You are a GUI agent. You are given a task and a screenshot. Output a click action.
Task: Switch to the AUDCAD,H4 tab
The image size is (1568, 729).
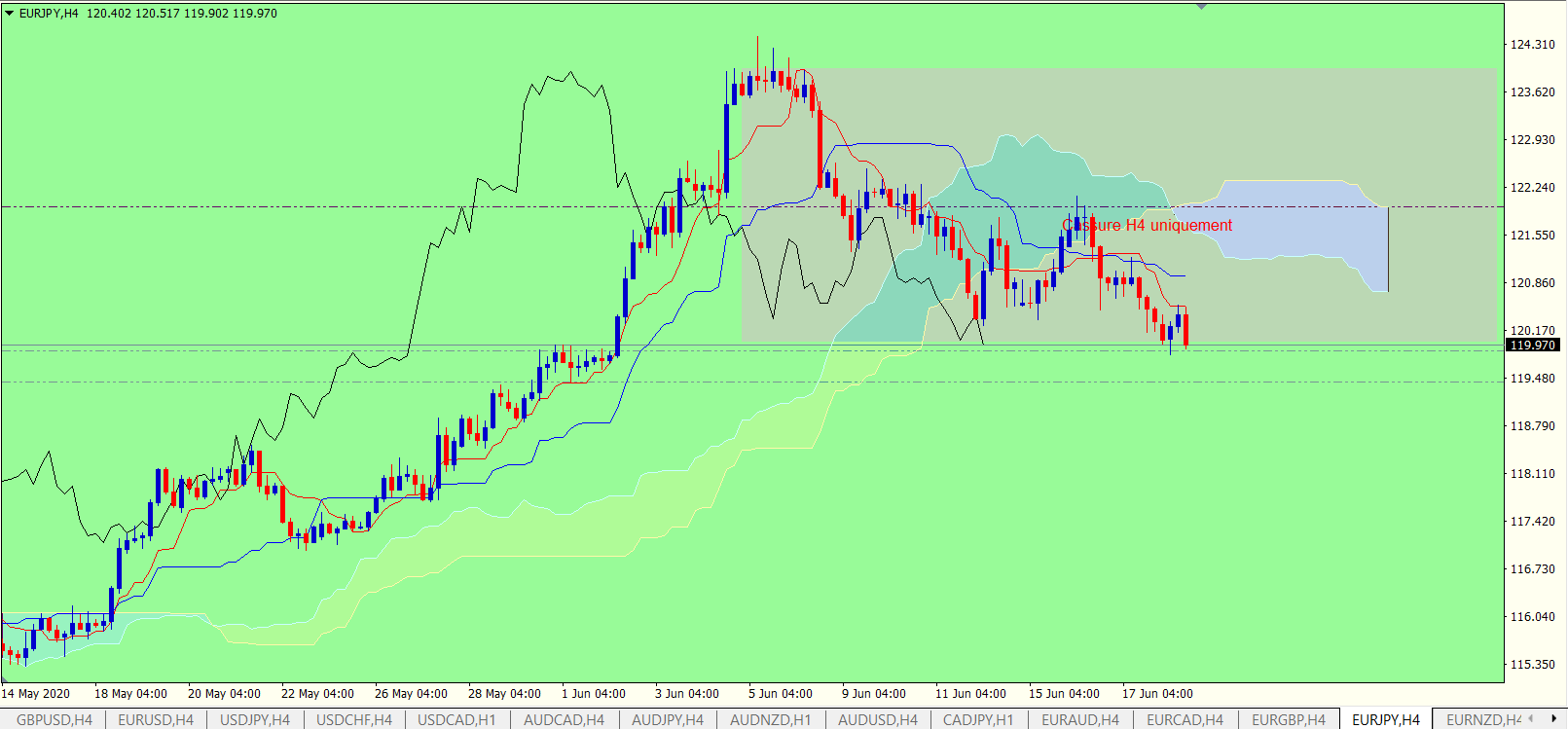564,720
